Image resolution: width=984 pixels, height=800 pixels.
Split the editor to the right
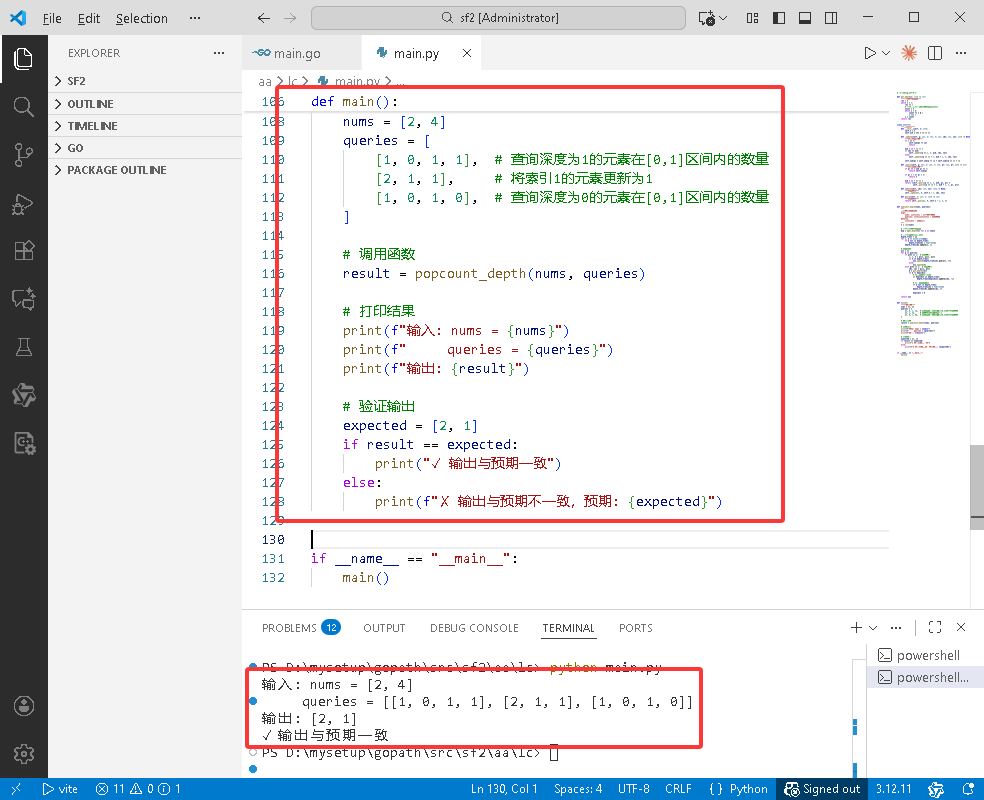[935, 53]
